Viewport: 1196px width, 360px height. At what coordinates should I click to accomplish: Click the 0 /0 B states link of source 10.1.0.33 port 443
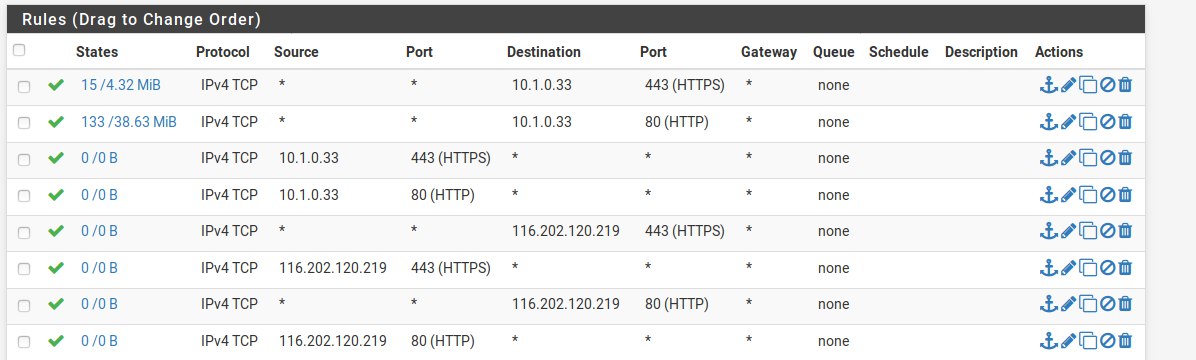[99, 158]
